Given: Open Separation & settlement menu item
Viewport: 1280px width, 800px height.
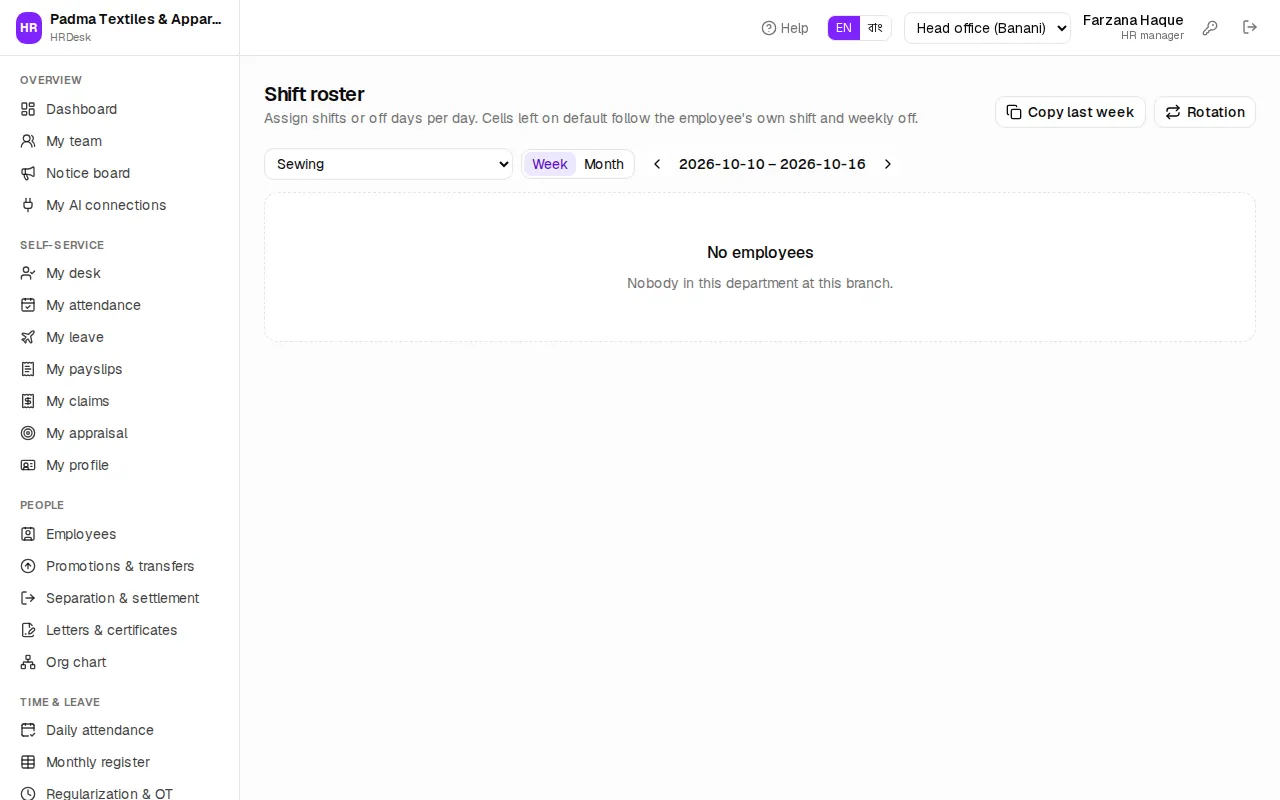Looking at the screenshot, I should coord(120,598).
